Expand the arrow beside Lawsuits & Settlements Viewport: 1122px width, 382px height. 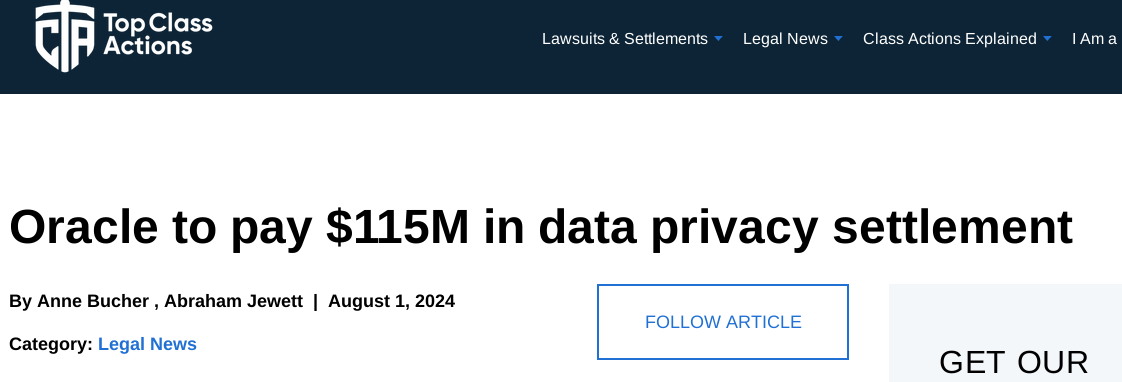click(x=718, y=39)
